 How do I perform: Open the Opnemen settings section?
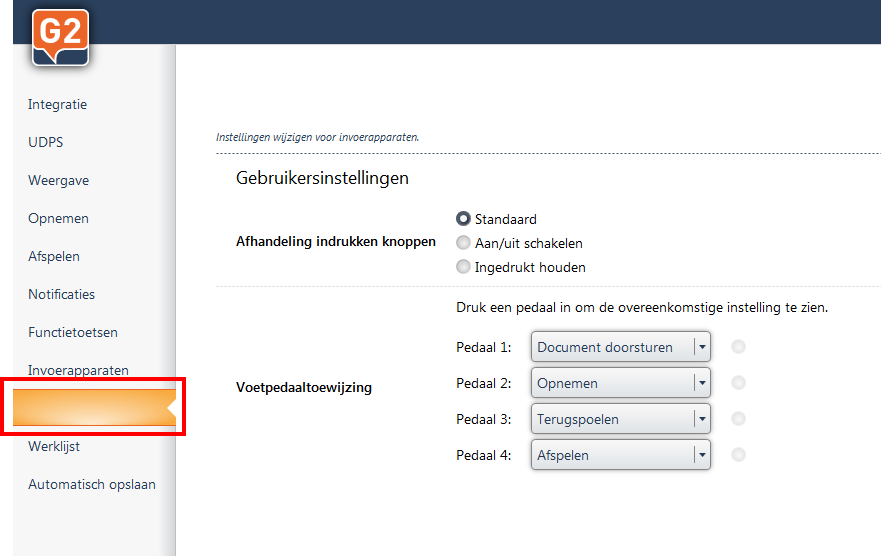(x=58, y=218)
